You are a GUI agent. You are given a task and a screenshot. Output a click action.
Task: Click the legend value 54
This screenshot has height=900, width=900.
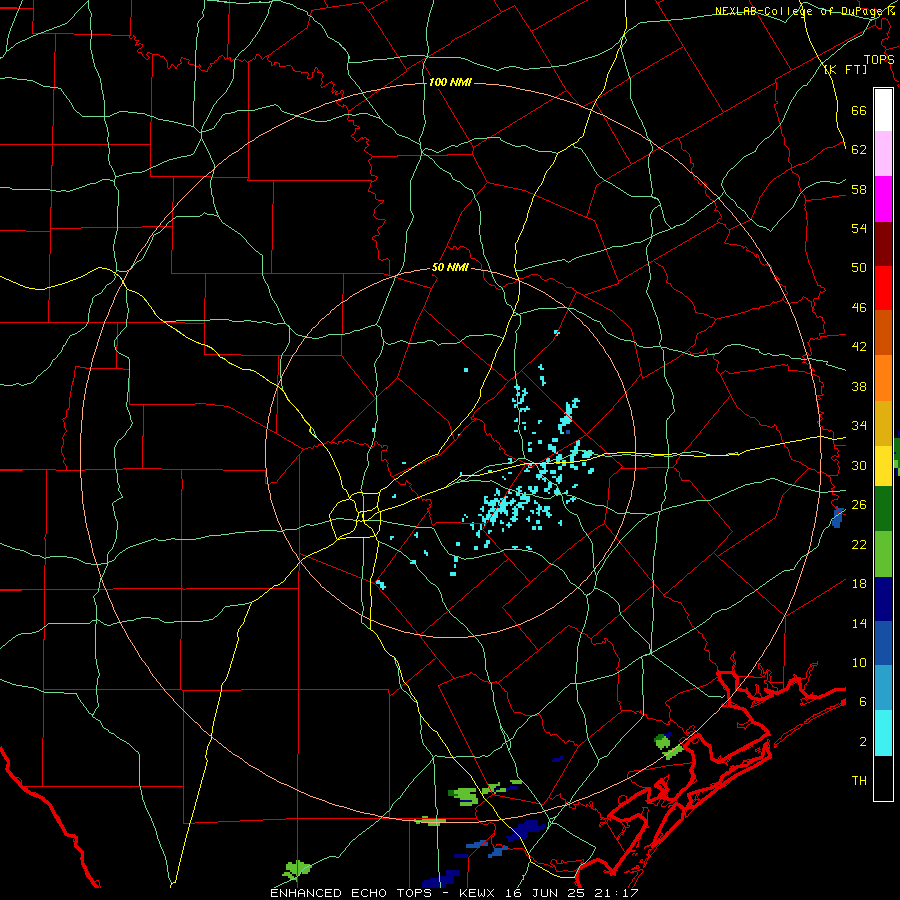point(859,228)
